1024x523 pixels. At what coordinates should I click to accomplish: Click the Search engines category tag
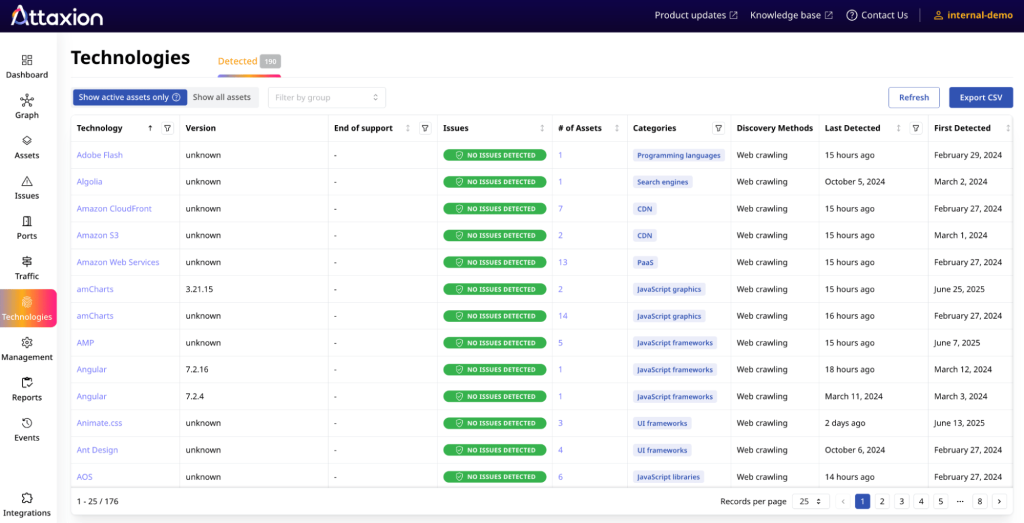tap(662, 182)
